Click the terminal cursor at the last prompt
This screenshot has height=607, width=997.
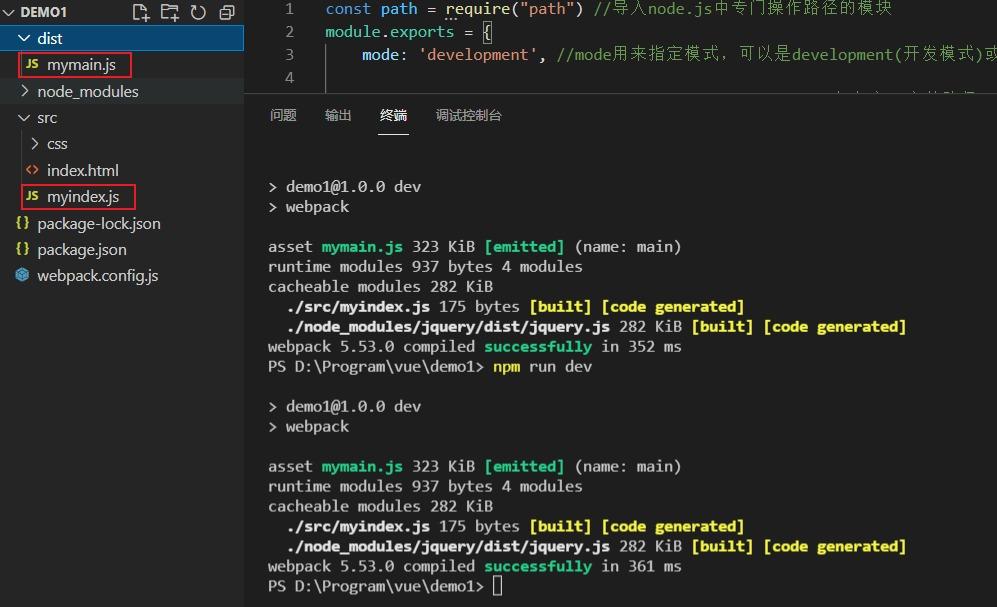497,586
